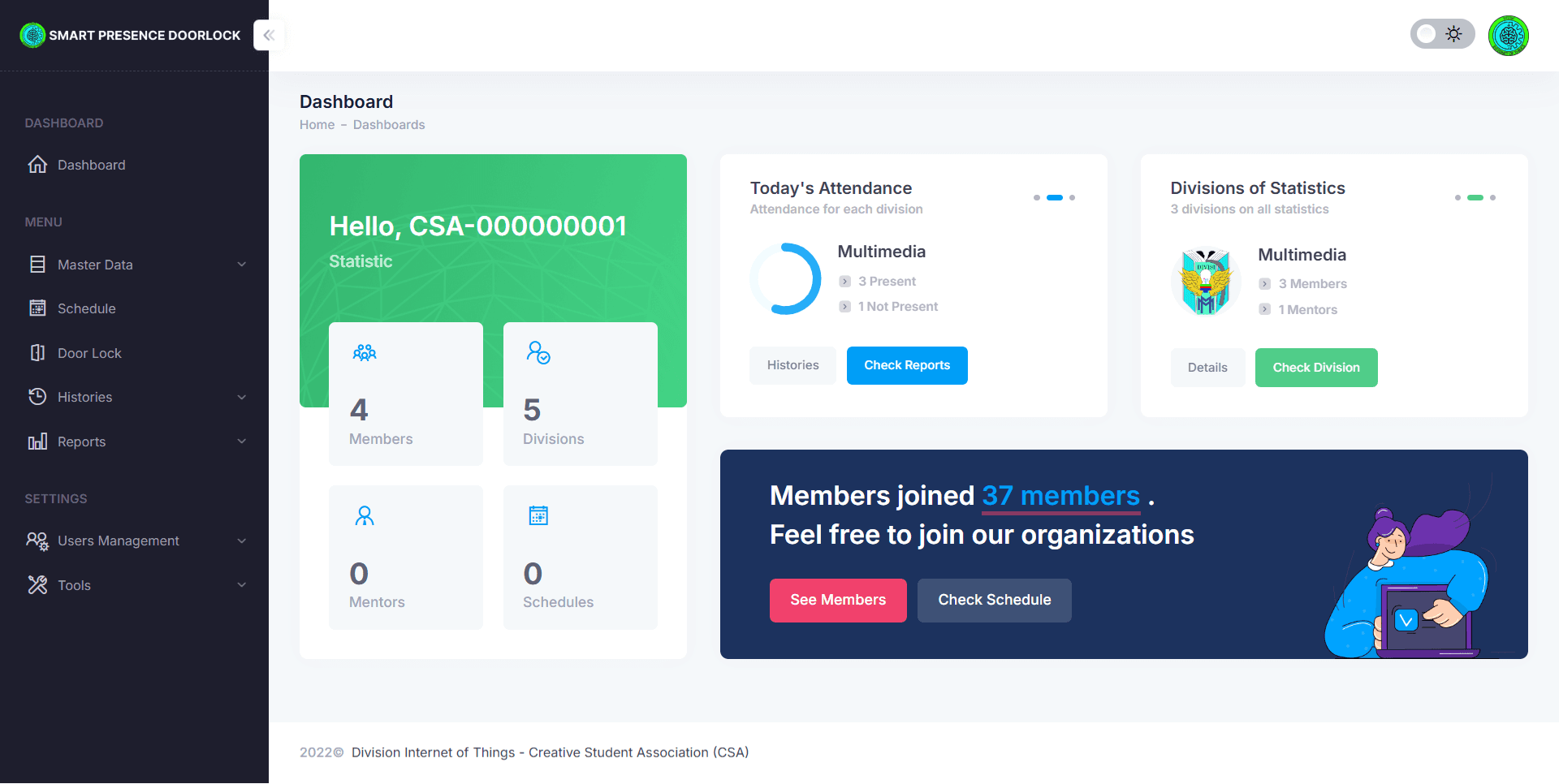1559x784 pixels.
Task: Click the Check Reports button
Action: pos(907,365)
